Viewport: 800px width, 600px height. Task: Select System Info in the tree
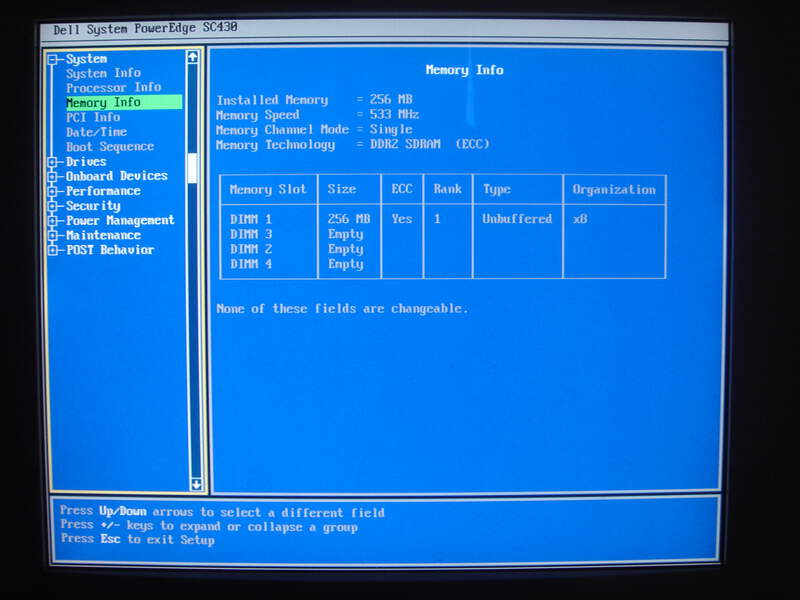(x=103, y=73)
